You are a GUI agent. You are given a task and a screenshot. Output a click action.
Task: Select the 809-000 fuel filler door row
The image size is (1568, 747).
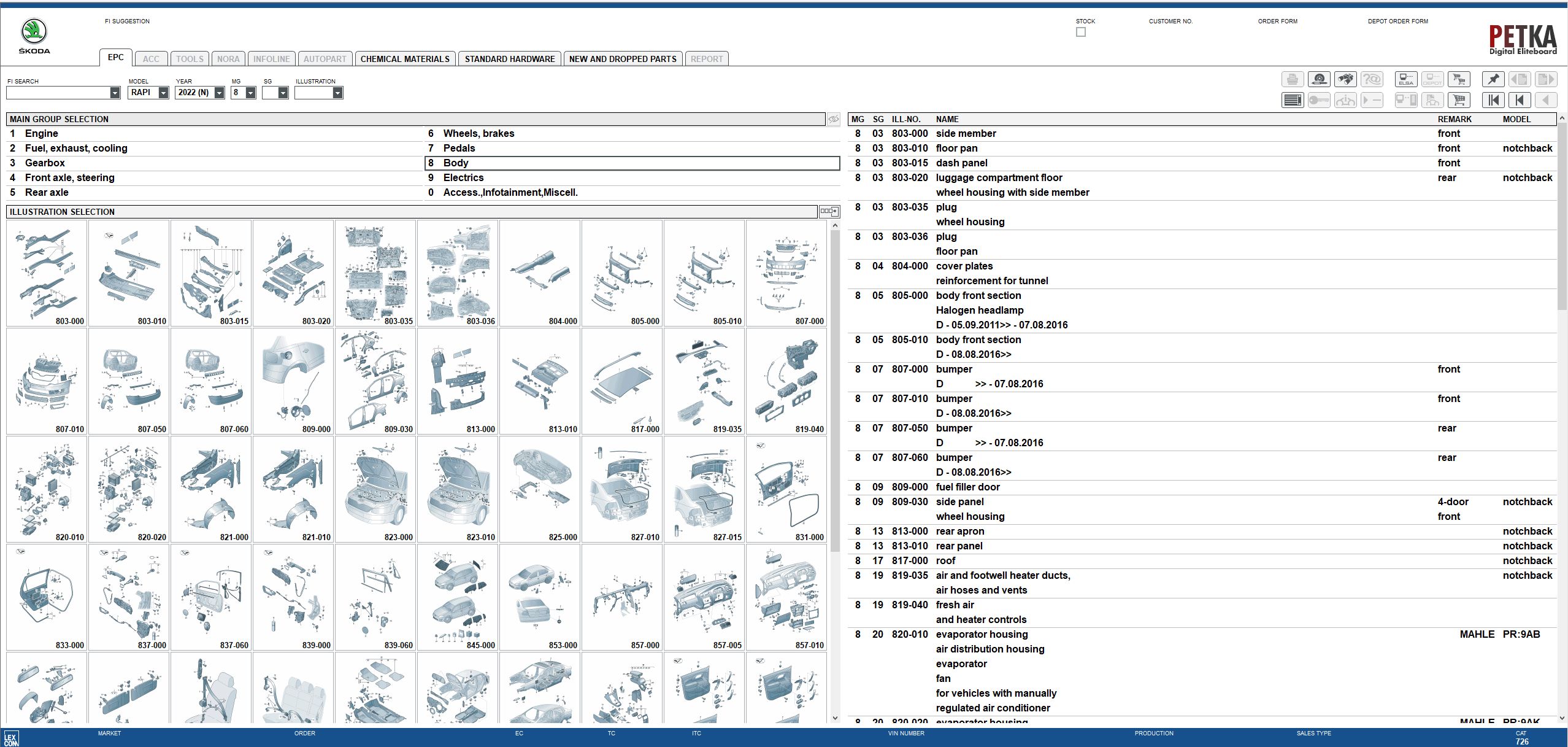click(1202, 487)
